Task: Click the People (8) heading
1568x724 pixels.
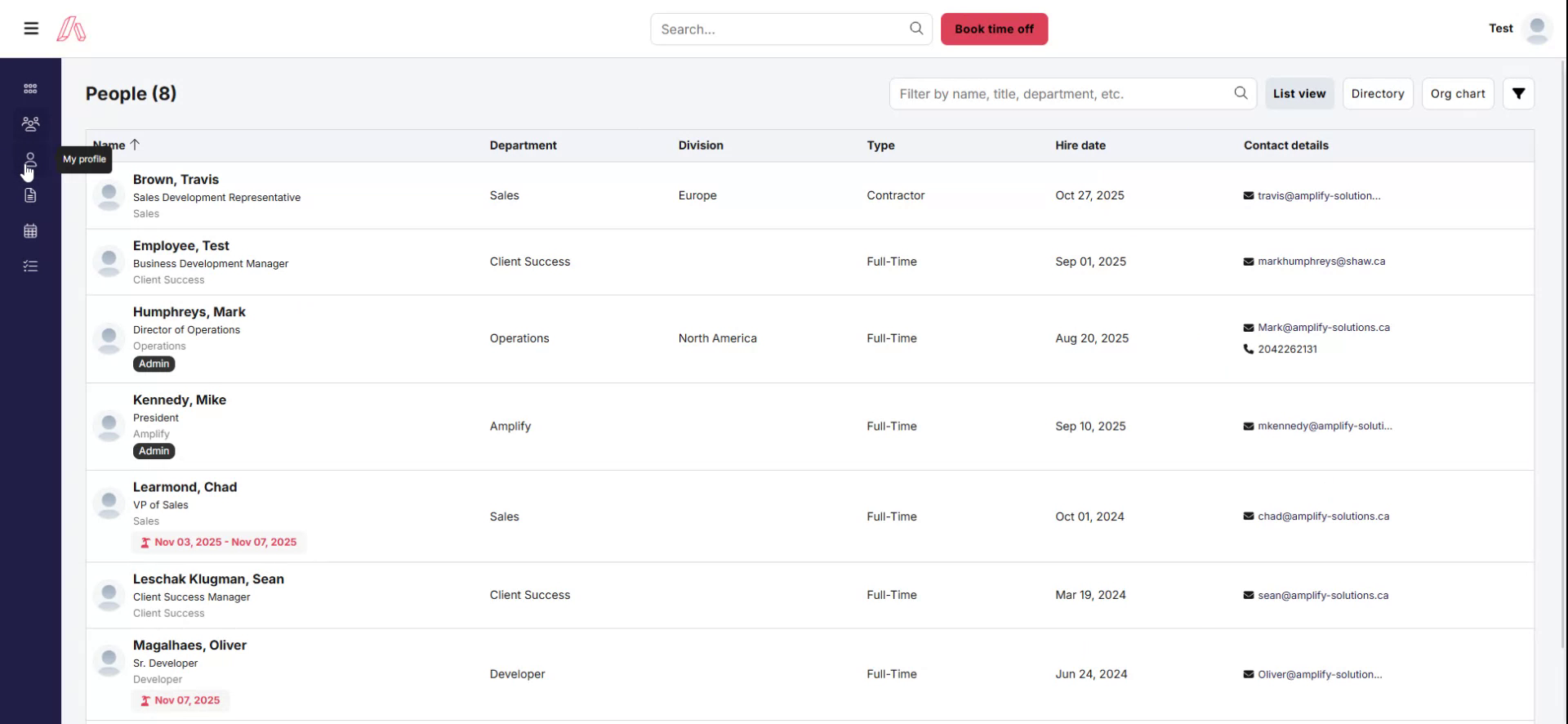Action: coord(131,94)
